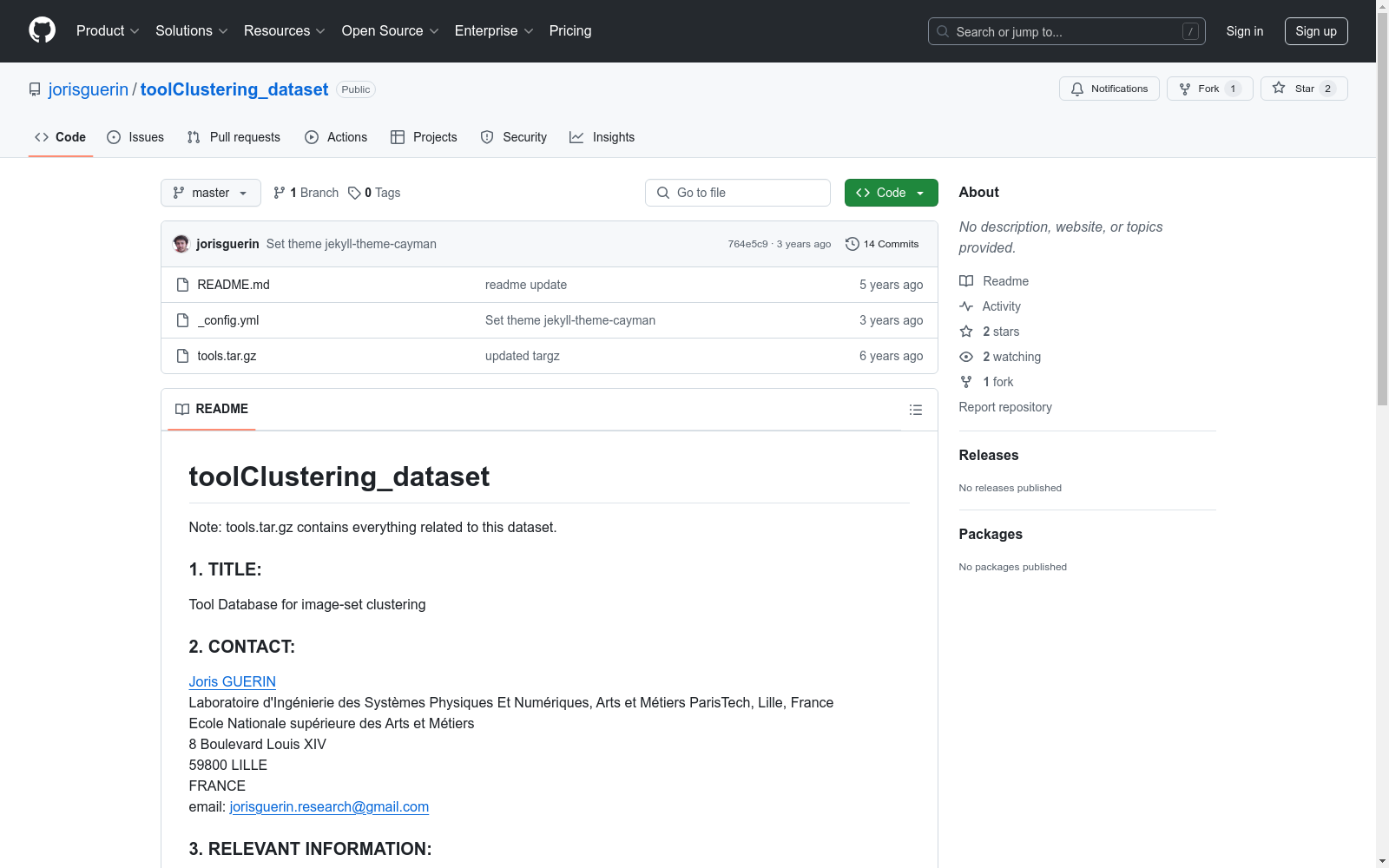Click the book icon next to Readme

966,281
